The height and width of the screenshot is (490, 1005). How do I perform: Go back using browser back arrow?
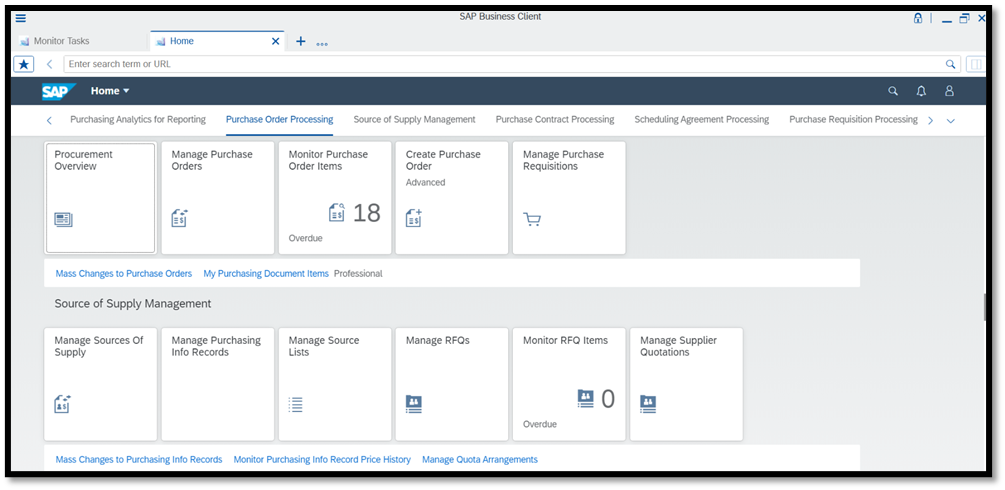click(49, 64)
